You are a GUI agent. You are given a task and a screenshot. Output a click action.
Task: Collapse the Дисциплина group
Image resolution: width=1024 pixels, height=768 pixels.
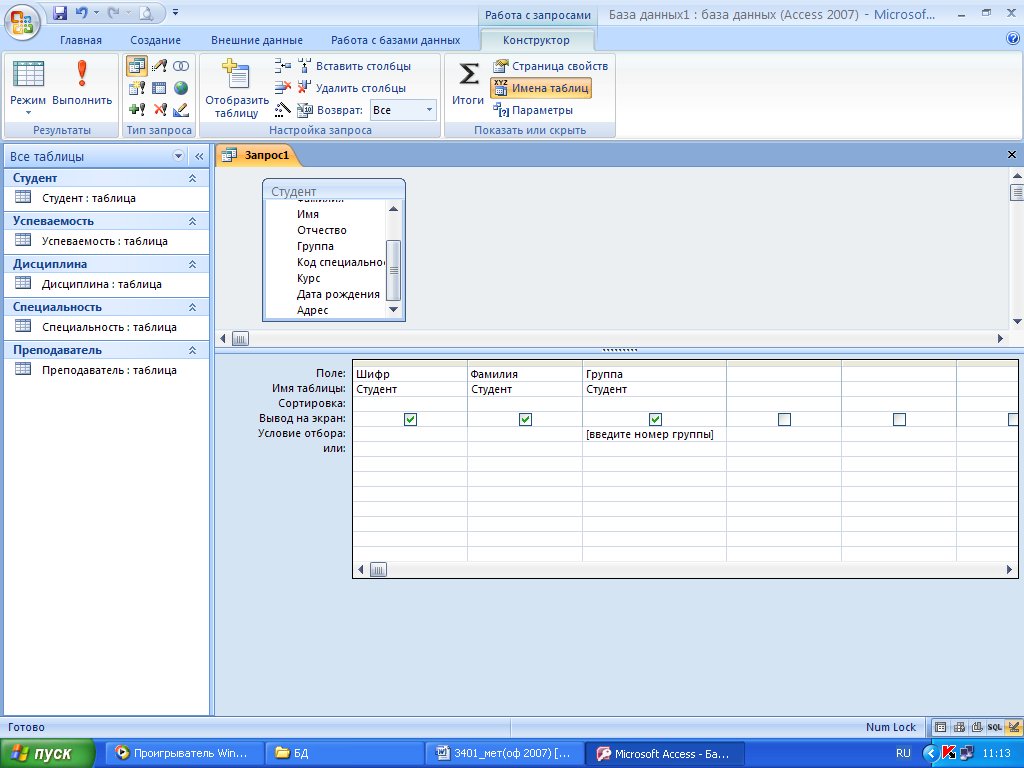click(x=193, y=264)
